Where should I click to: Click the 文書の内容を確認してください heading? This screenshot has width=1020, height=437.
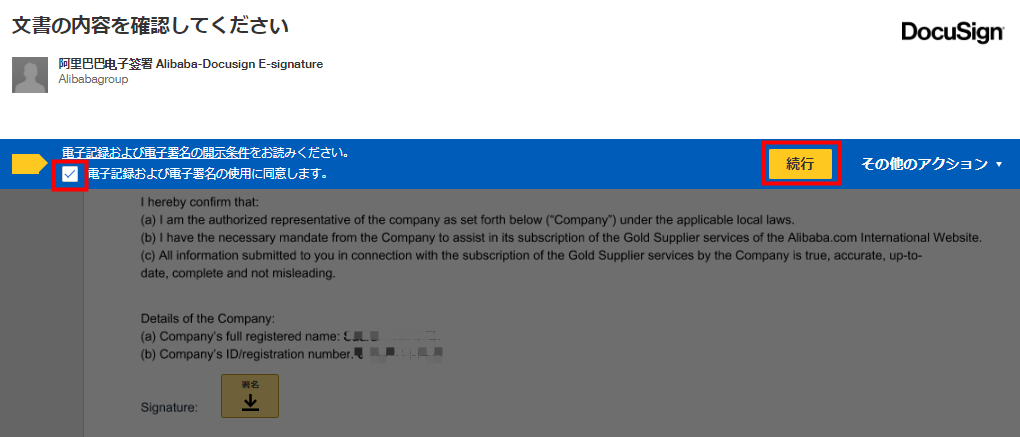pos(151,25)
